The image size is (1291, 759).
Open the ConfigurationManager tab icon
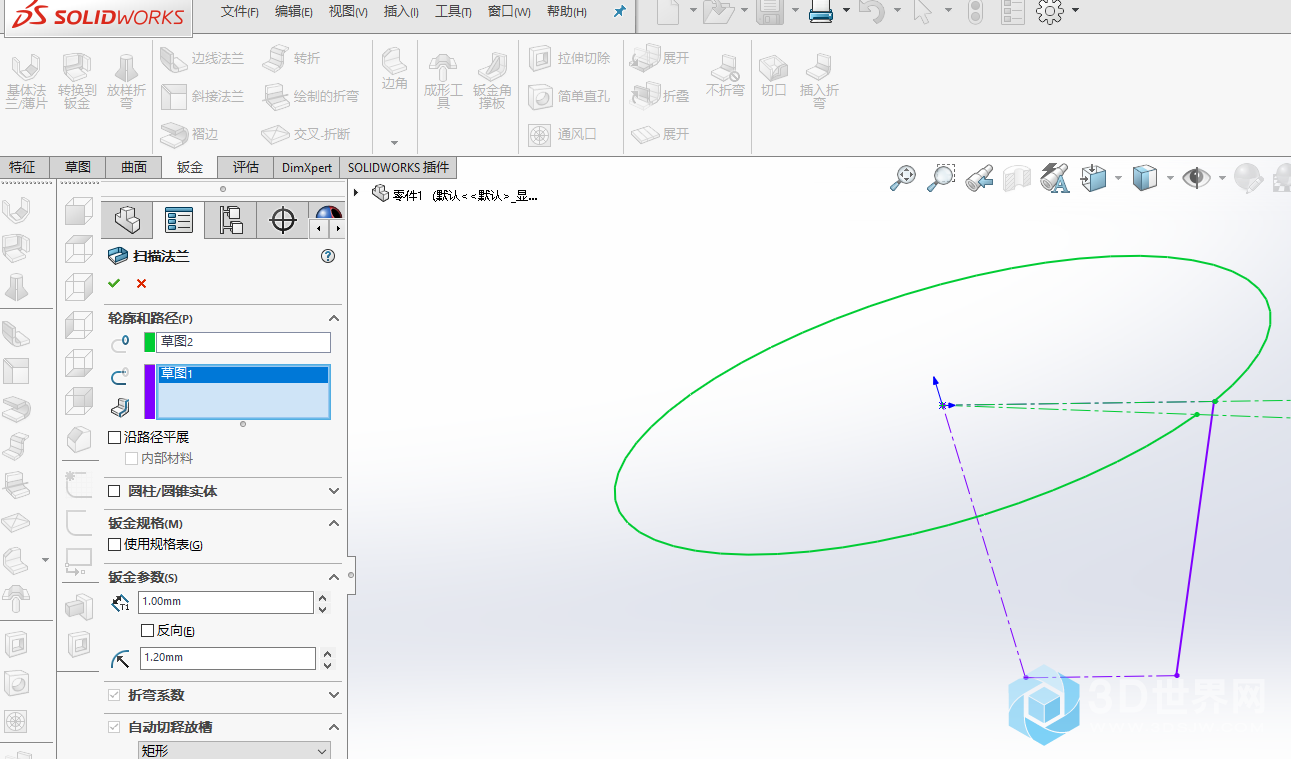tap(230, 220)
